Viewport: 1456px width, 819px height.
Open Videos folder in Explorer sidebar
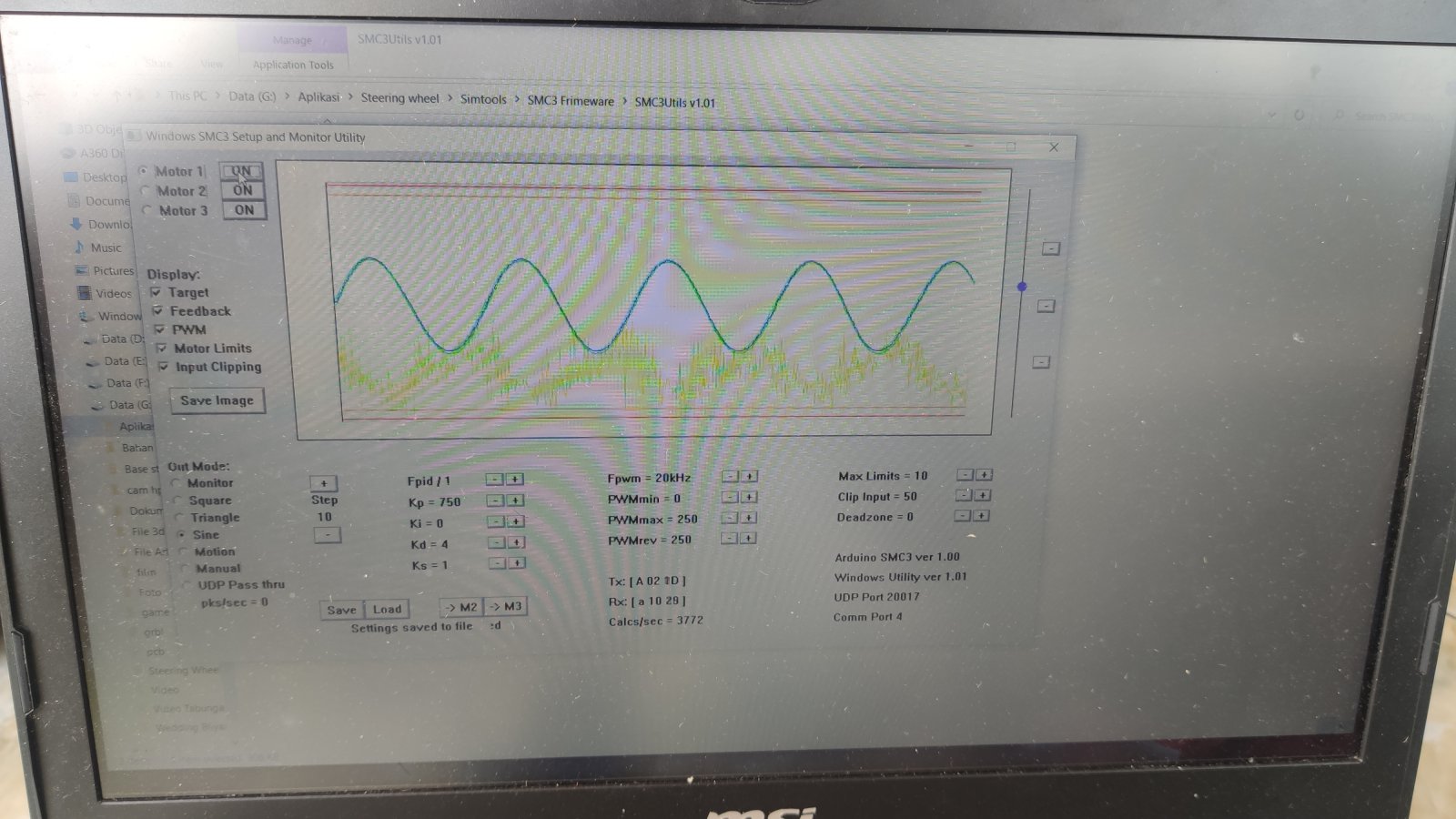point(114,293)
